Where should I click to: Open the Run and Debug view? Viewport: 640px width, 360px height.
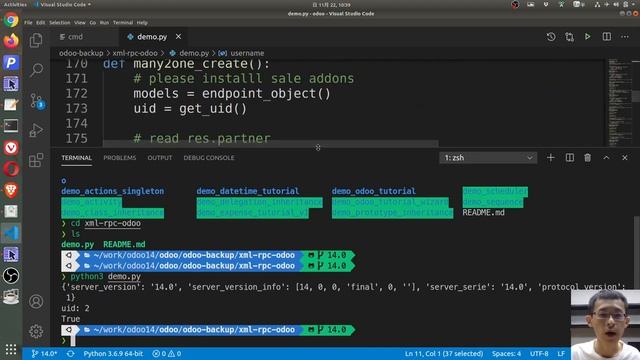click(36, 130)
